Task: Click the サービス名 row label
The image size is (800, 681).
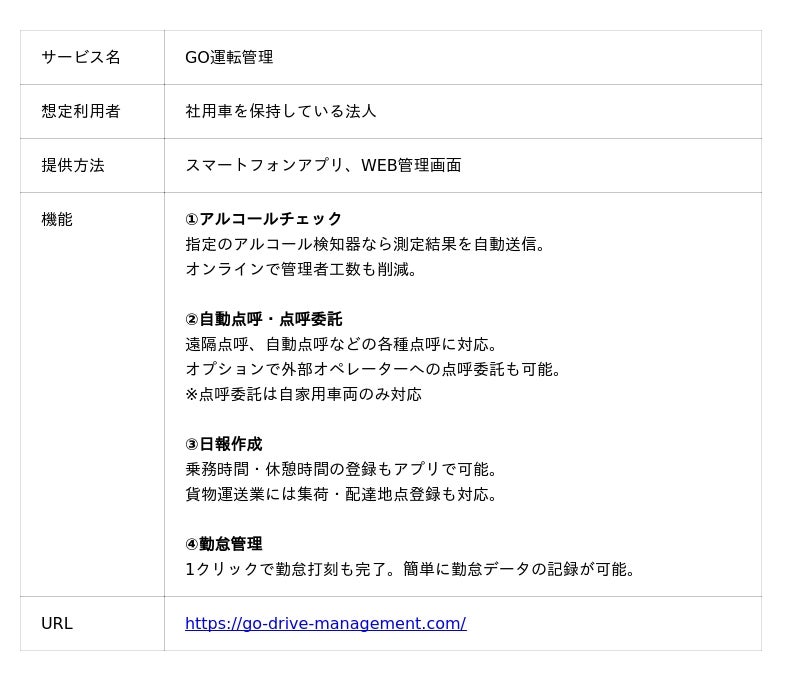Action: [81, 58]
